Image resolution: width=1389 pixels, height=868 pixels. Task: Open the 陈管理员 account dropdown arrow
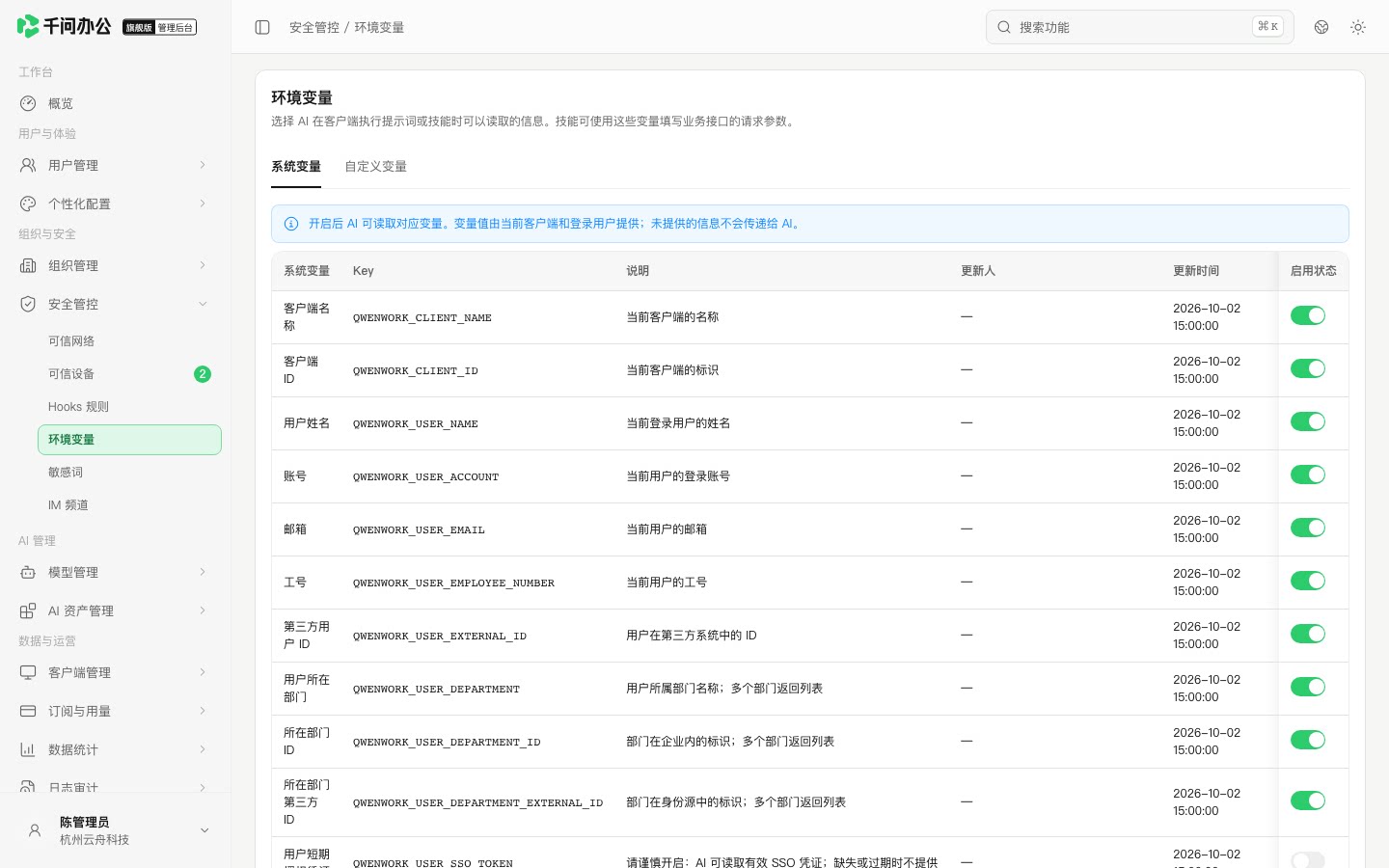click(204, 830)
